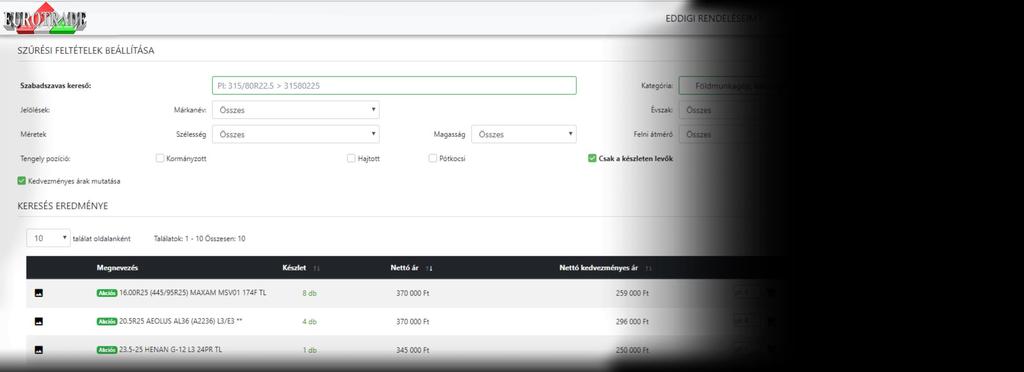The width and height of the screenshot is (1024, 372).
Task: Sort by Nettó ár column arrows
Action: click(429, 268)
